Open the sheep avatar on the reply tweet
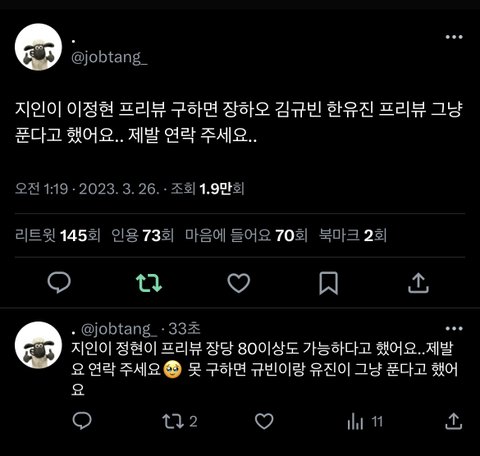 [38, 345]
